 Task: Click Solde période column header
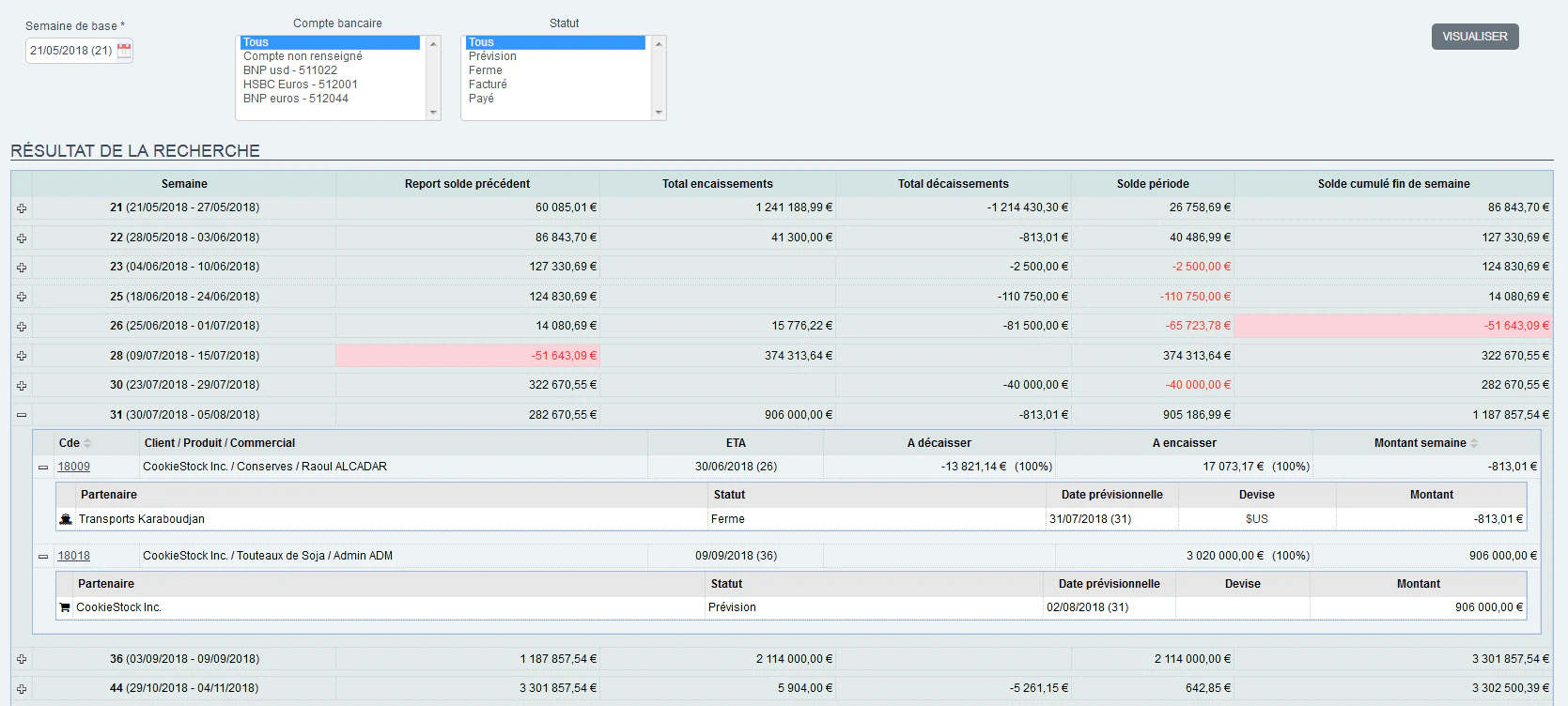pyautogui.click(x=1153, y=184)
